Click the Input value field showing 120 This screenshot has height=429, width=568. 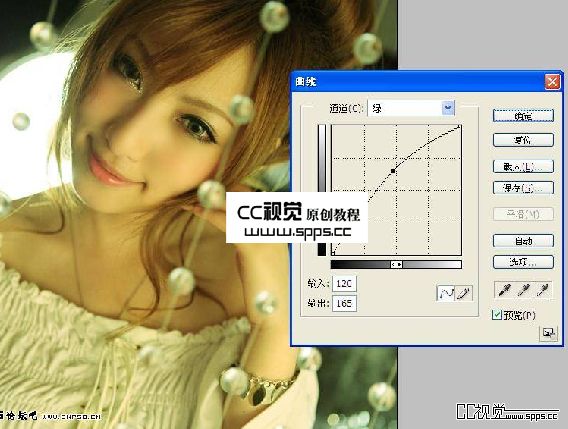click(x=344, y=283)
